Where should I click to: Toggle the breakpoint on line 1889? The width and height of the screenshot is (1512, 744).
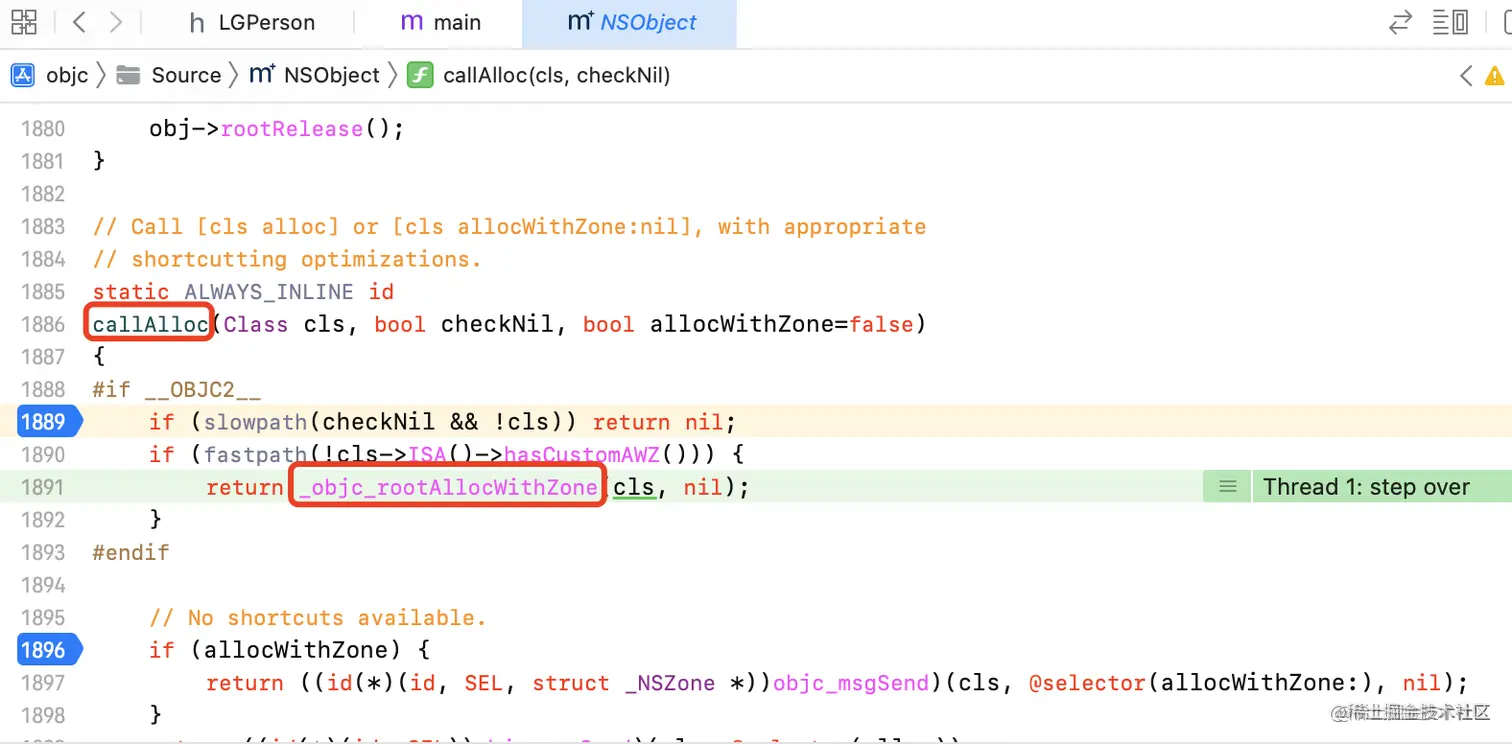pyautogui.click(x=47, y=421)
